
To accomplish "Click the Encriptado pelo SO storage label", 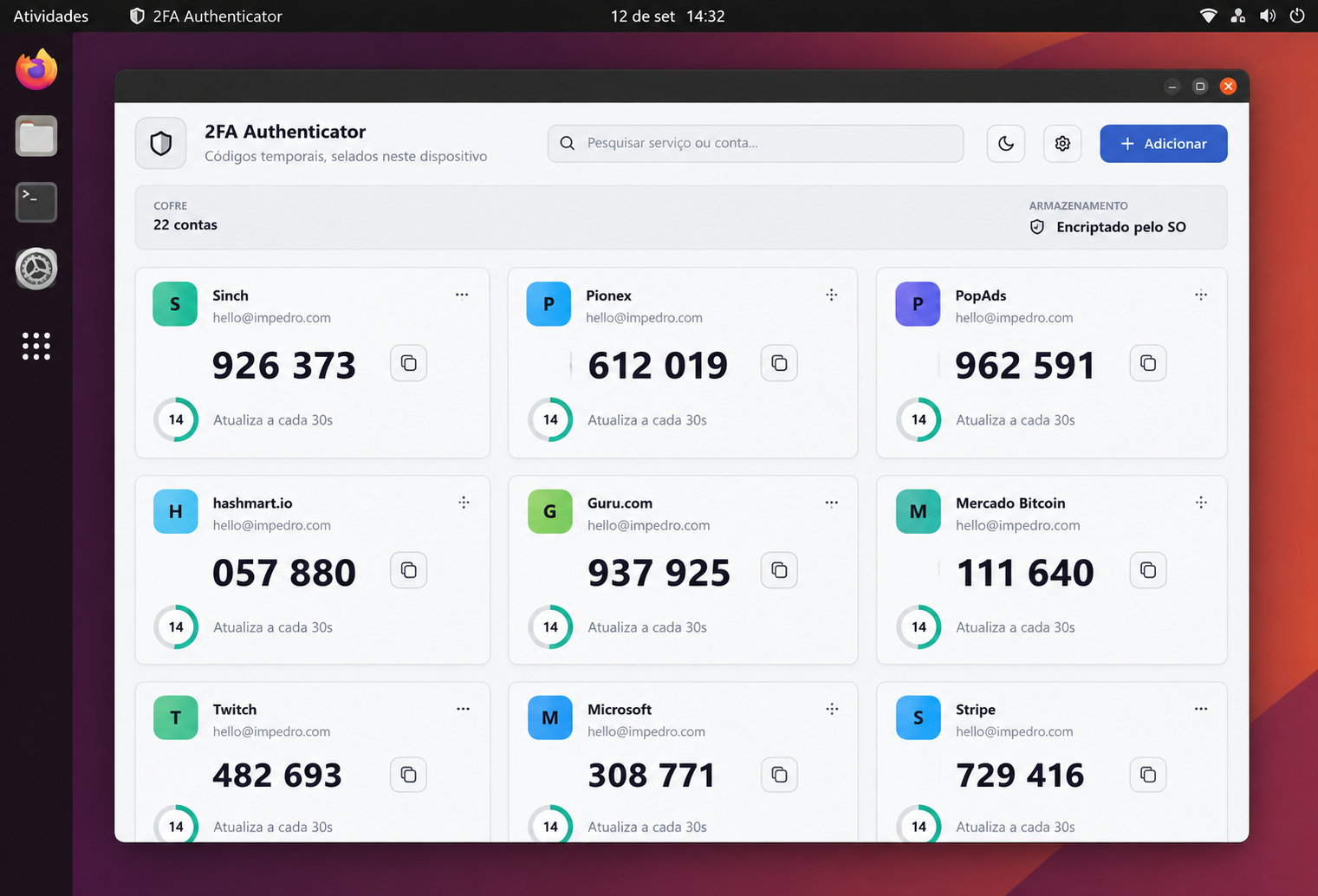I will [x=1121, y=227].
